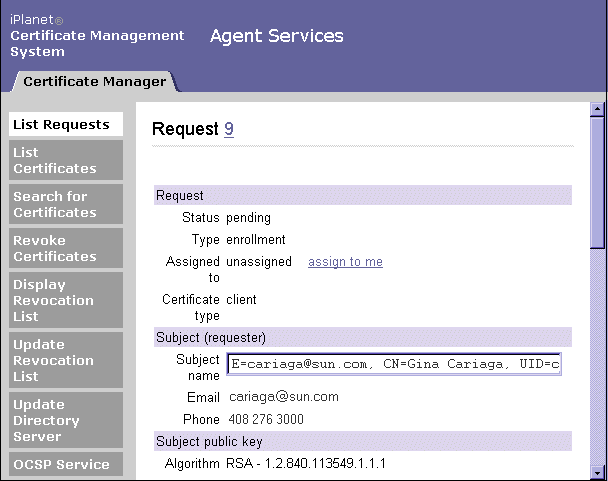Click inside the Subject name field

(x=394, y=364)
